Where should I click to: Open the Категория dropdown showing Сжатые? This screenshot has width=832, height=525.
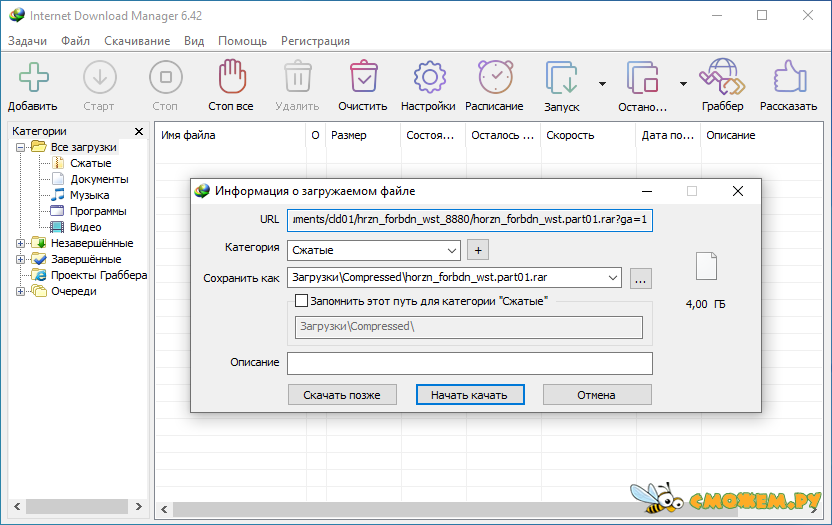pos(374,250)
